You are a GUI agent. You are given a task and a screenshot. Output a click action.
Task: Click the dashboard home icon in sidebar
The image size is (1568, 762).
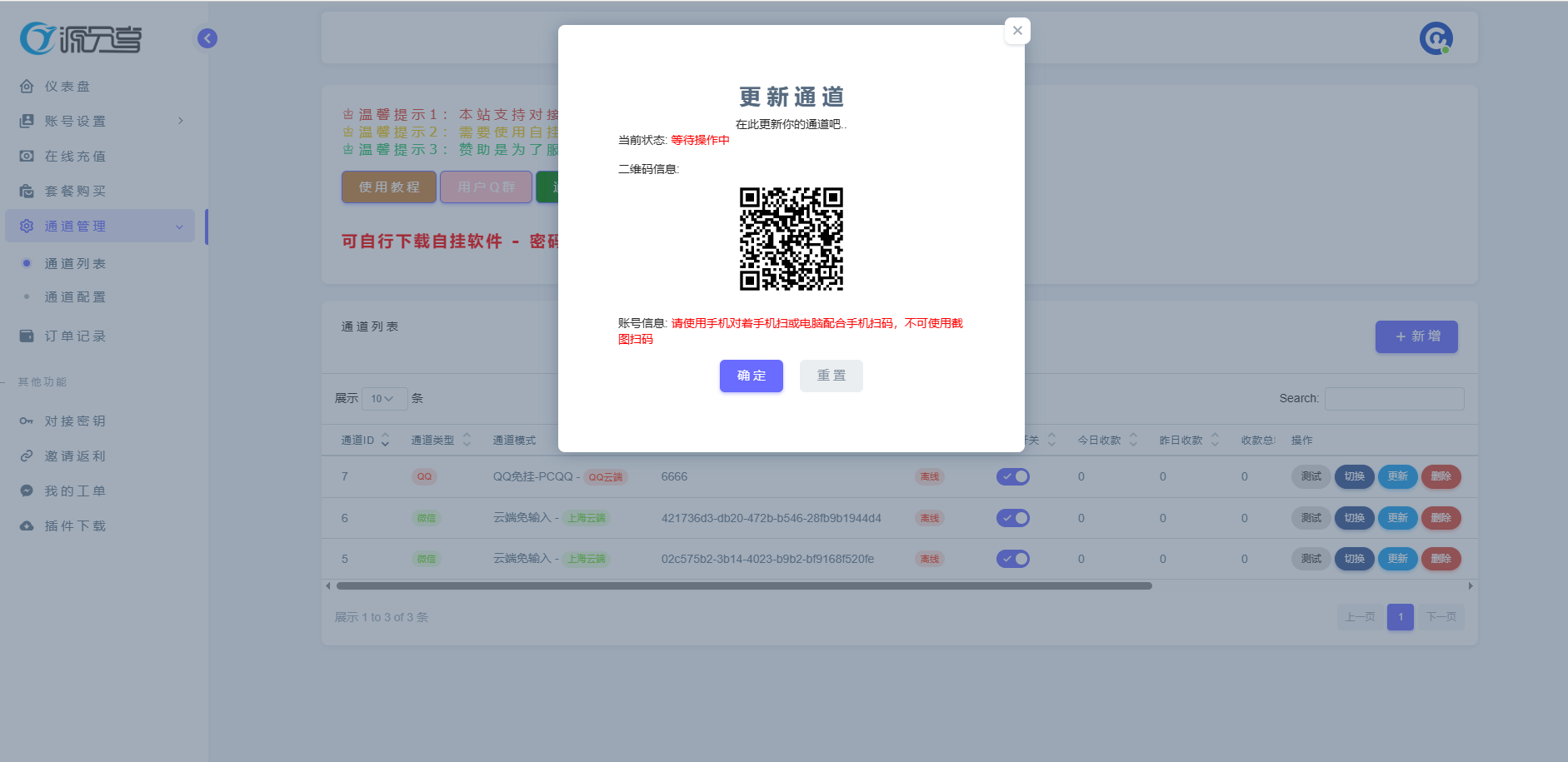[27, 87]
